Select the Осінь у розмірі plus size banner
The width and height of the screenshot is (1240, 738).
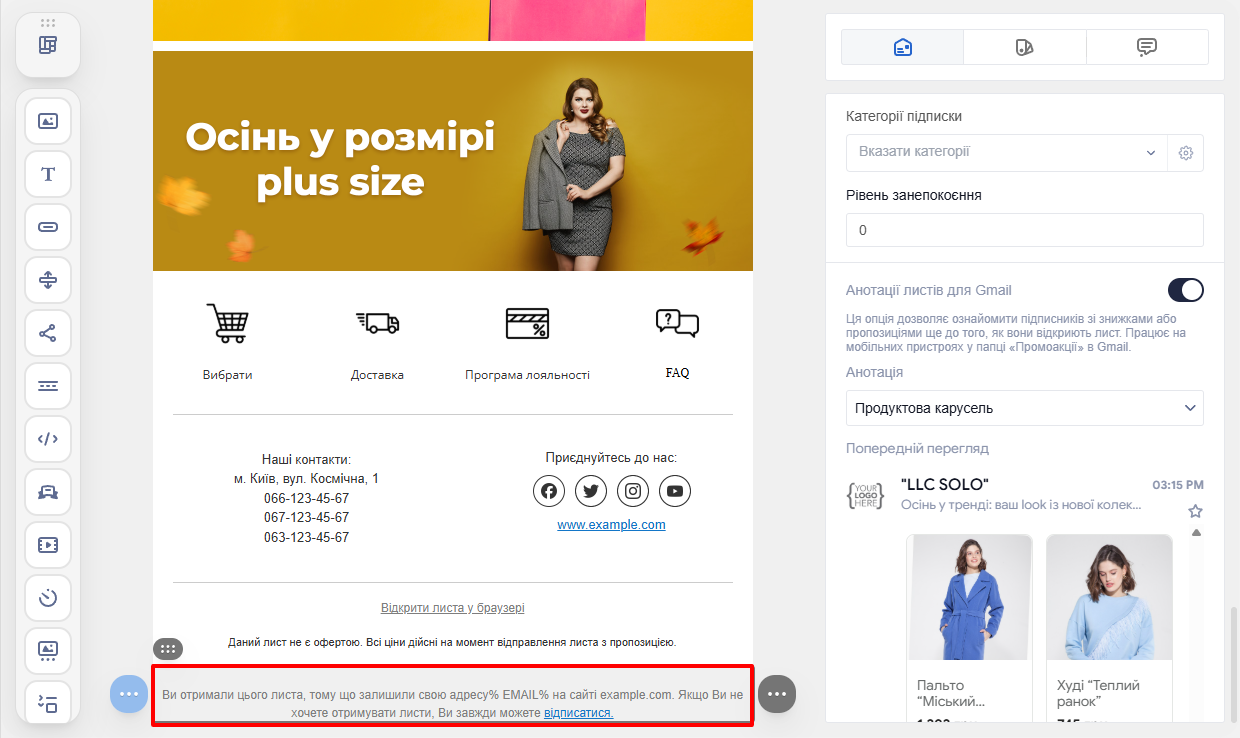click(453, 161)
